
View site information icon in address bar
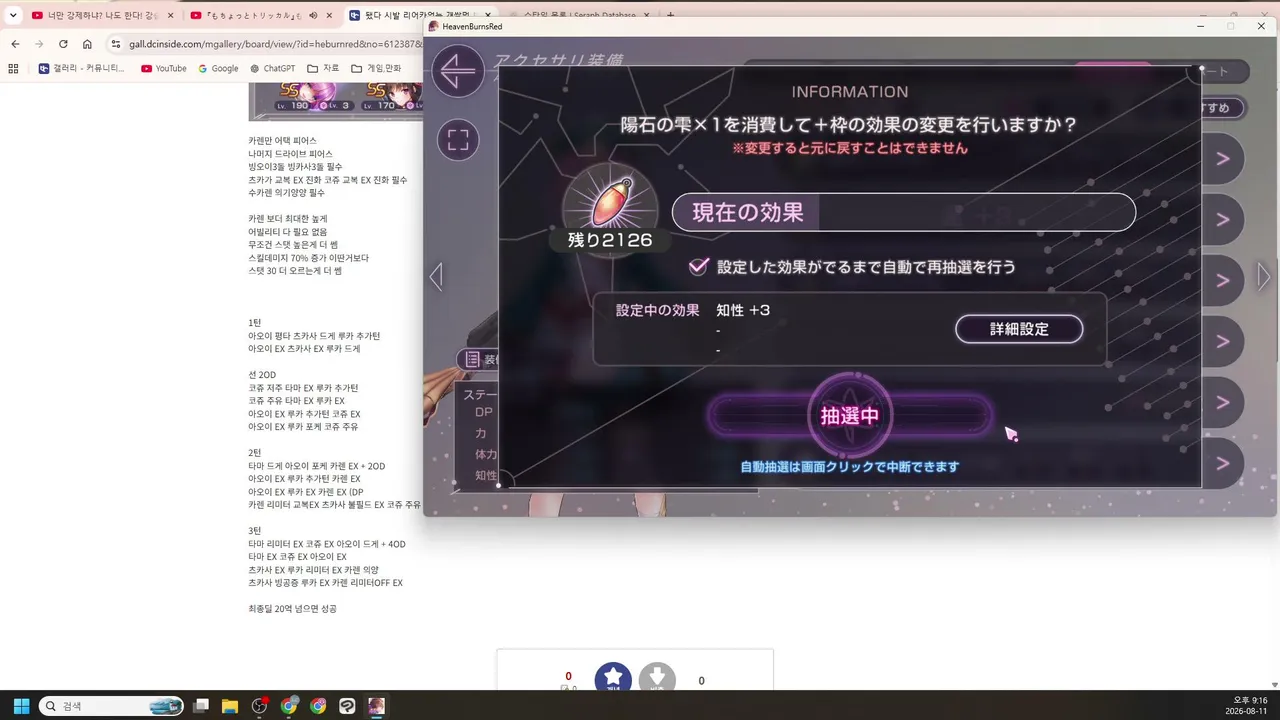[x=116, y=44]
